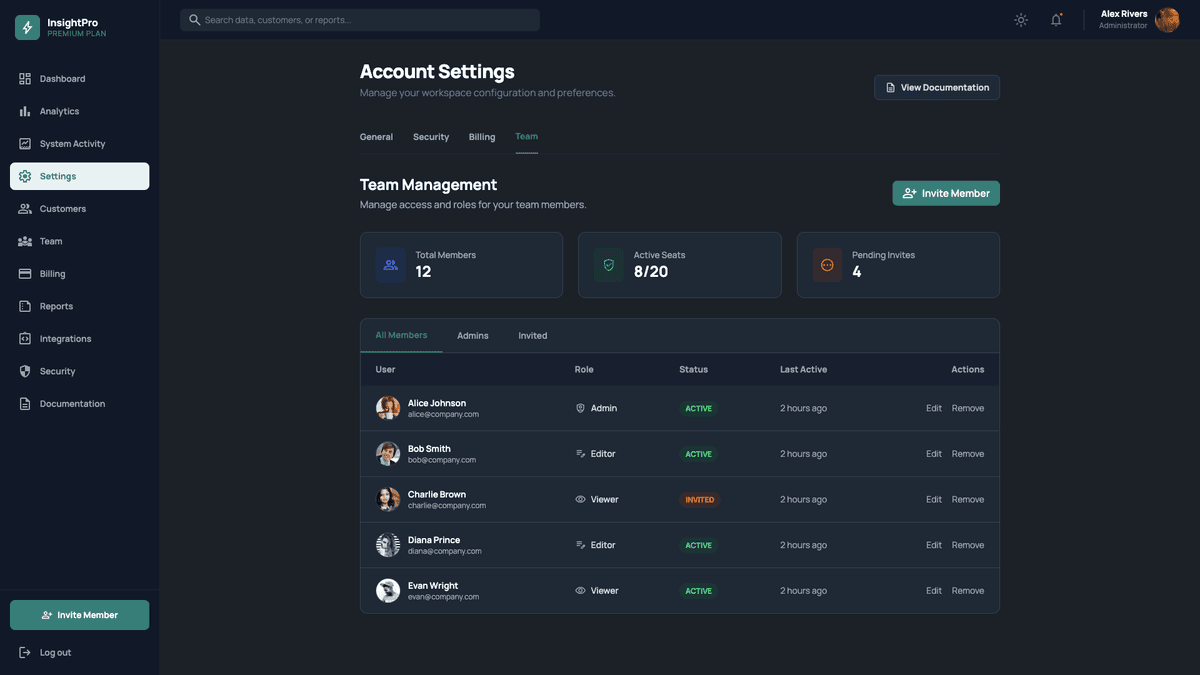
Task: Toggle light mode with the sun icon
Action: pos(1019,19)
